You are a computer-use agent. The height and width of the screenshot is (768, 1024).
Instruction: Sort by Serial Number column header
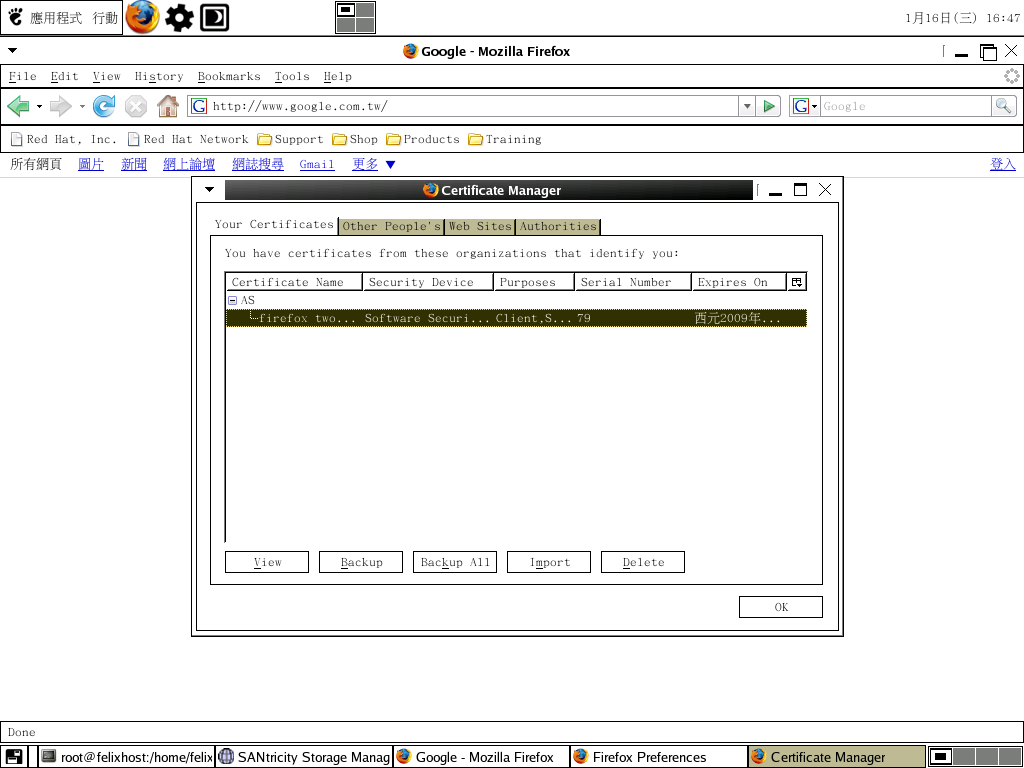point(633,282)
